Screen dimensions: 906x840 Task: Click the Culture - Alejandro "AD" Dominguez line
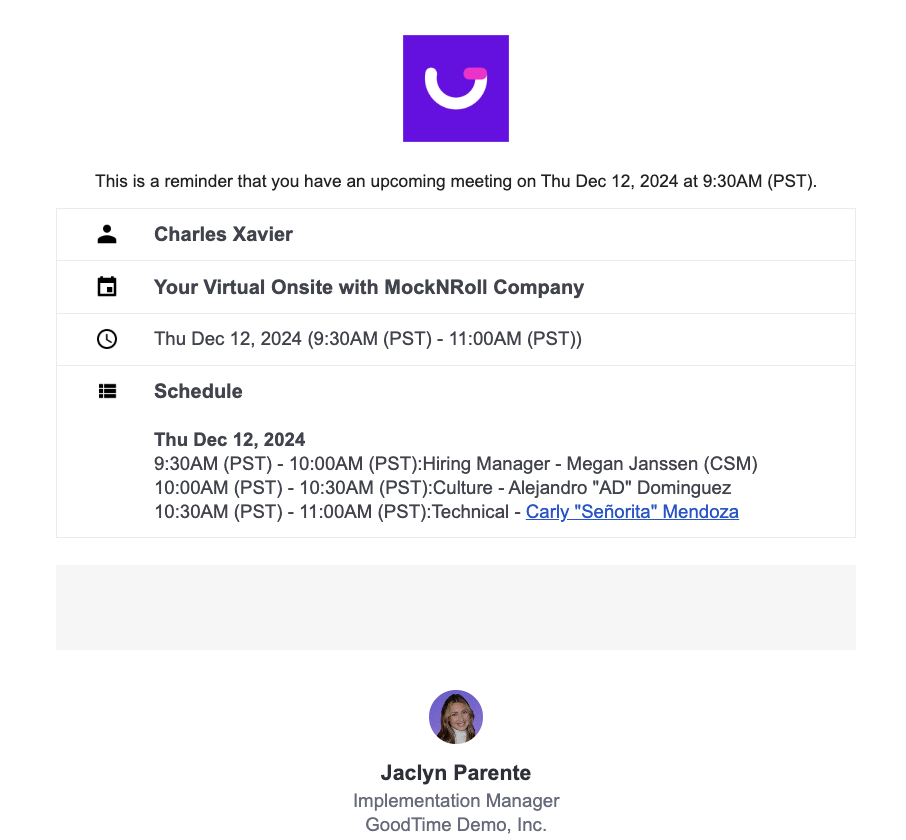[x=442, y=488]
